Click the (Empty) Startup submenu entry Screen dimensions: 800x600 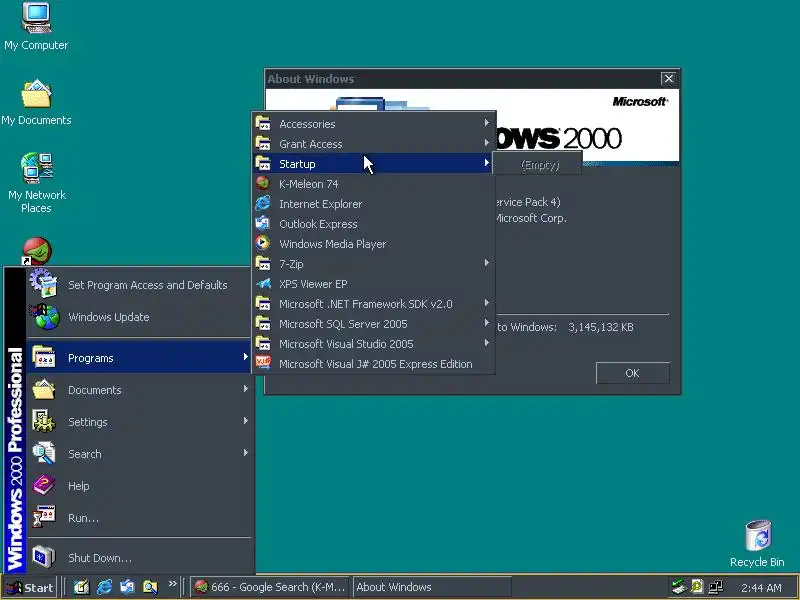coord(538,165)
